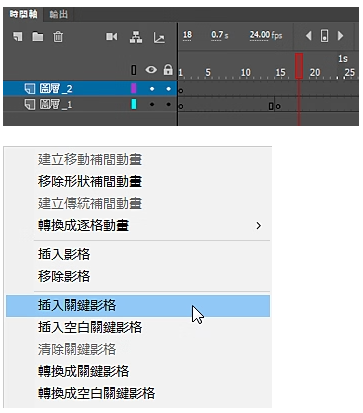Click the red playhead marker
The height and width of the screenshot is (413, 363).
299,66
